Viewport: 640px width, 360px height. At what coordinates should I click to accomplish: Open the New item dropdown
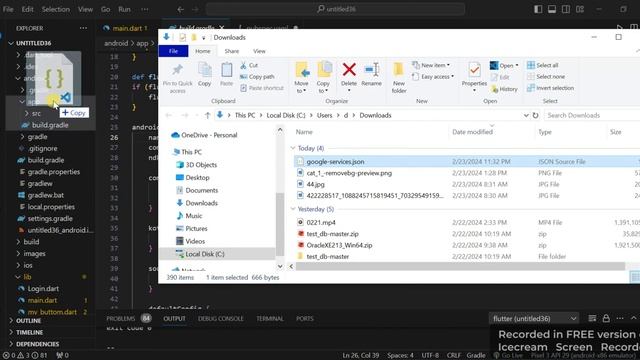[431, 65]
